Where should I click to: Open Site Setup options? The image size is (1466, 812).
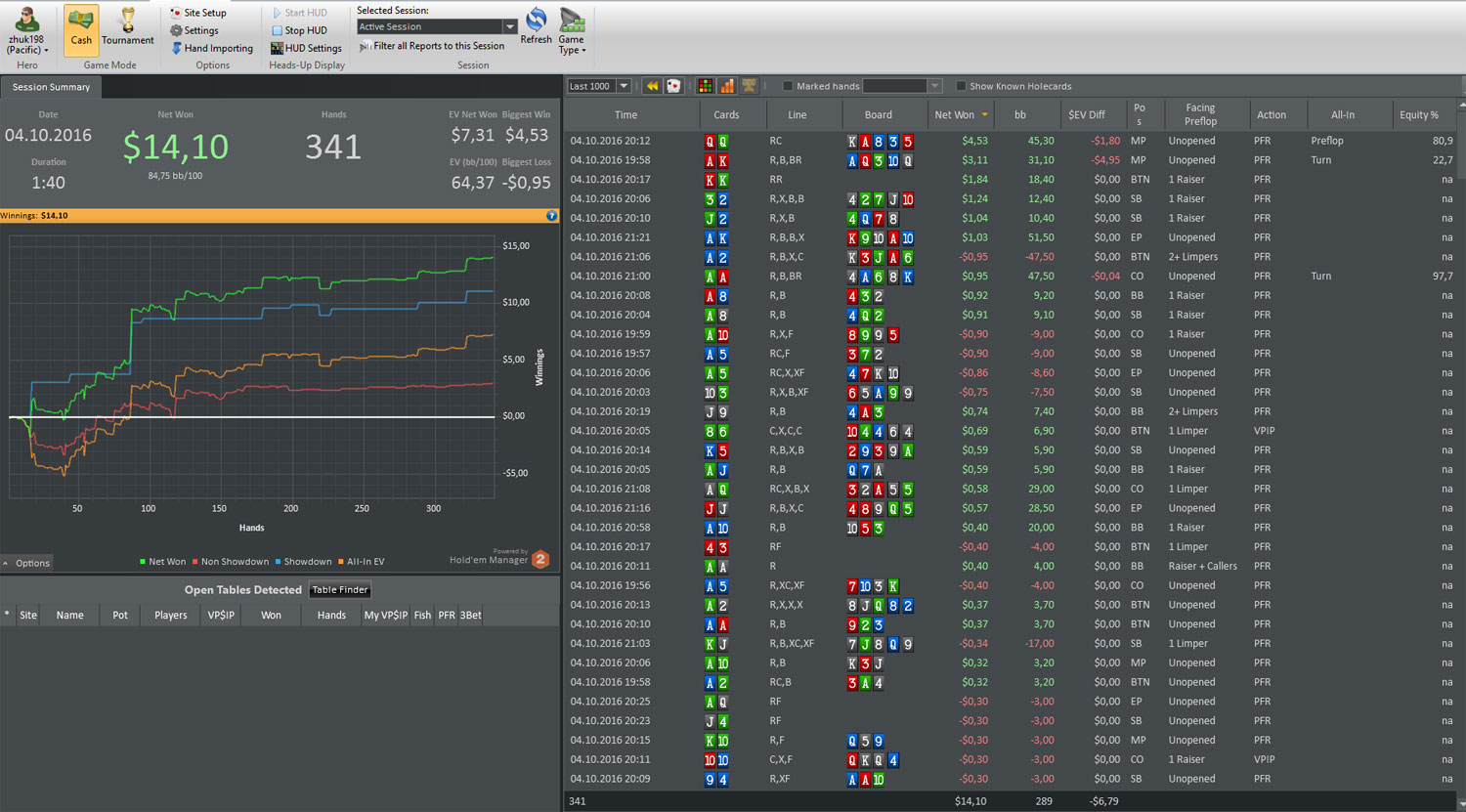(198, 13)
